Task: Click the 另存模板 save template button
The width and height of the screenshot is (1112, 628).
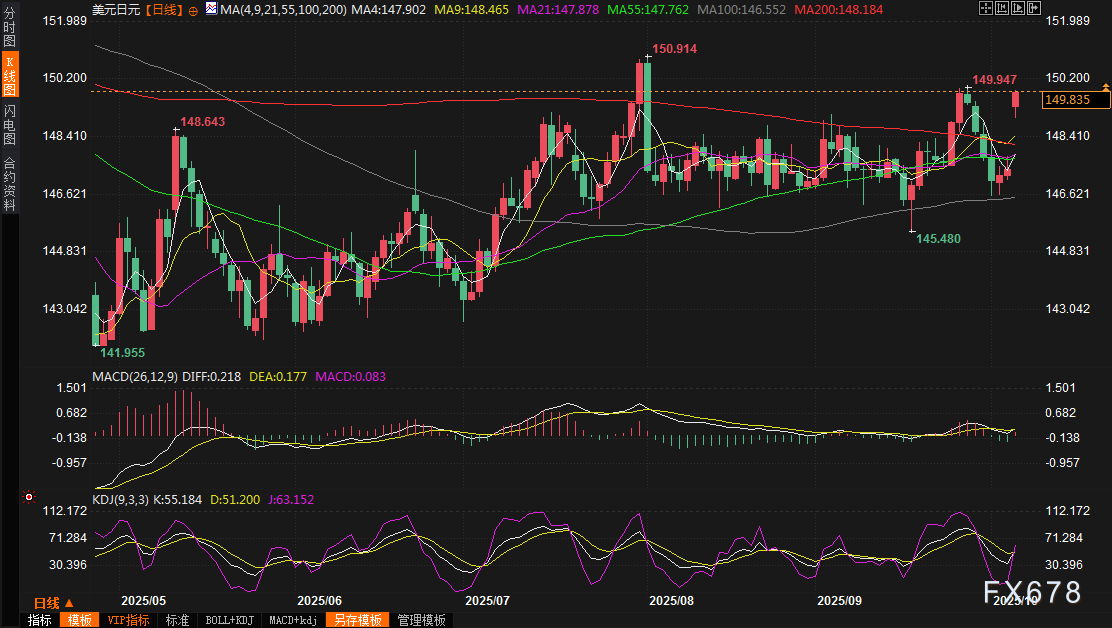Action: [358, 620]
